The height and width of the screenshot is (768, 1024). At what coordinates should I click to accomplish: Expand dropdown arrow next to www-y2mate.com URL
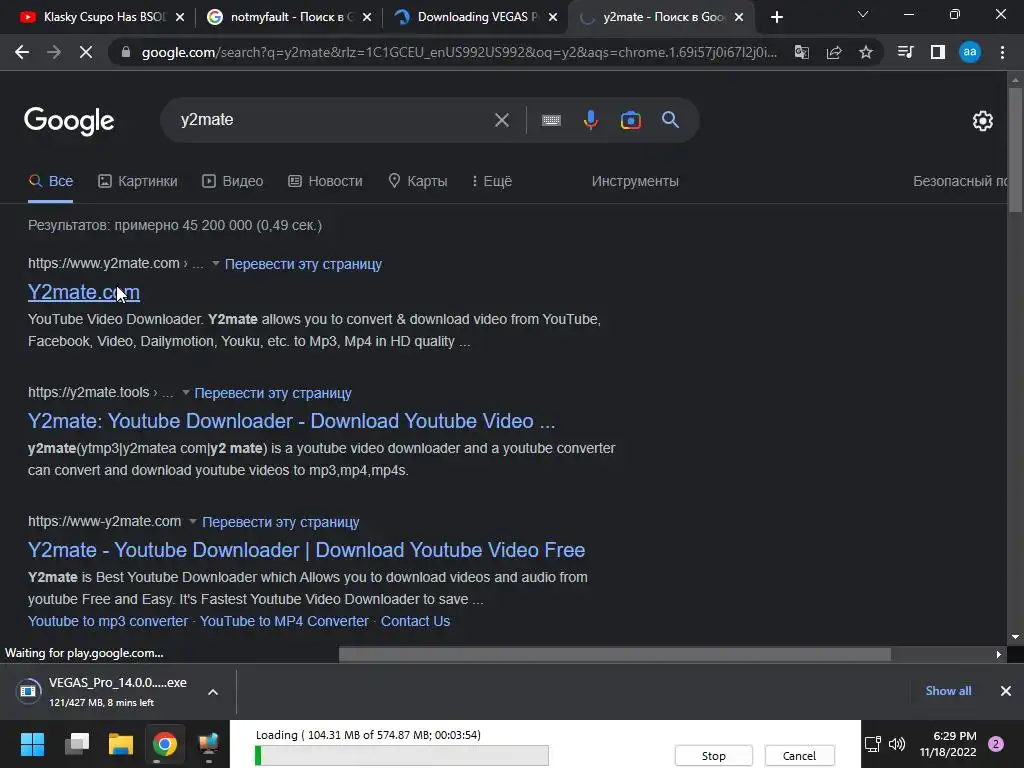pos(193,522)
